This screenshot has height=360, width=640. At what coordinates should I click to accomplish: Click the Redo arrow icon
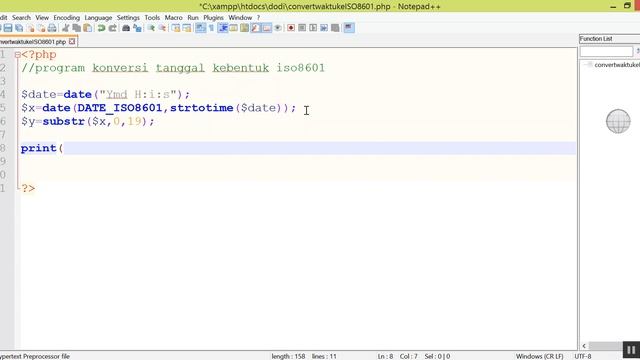tap(112, 28)
